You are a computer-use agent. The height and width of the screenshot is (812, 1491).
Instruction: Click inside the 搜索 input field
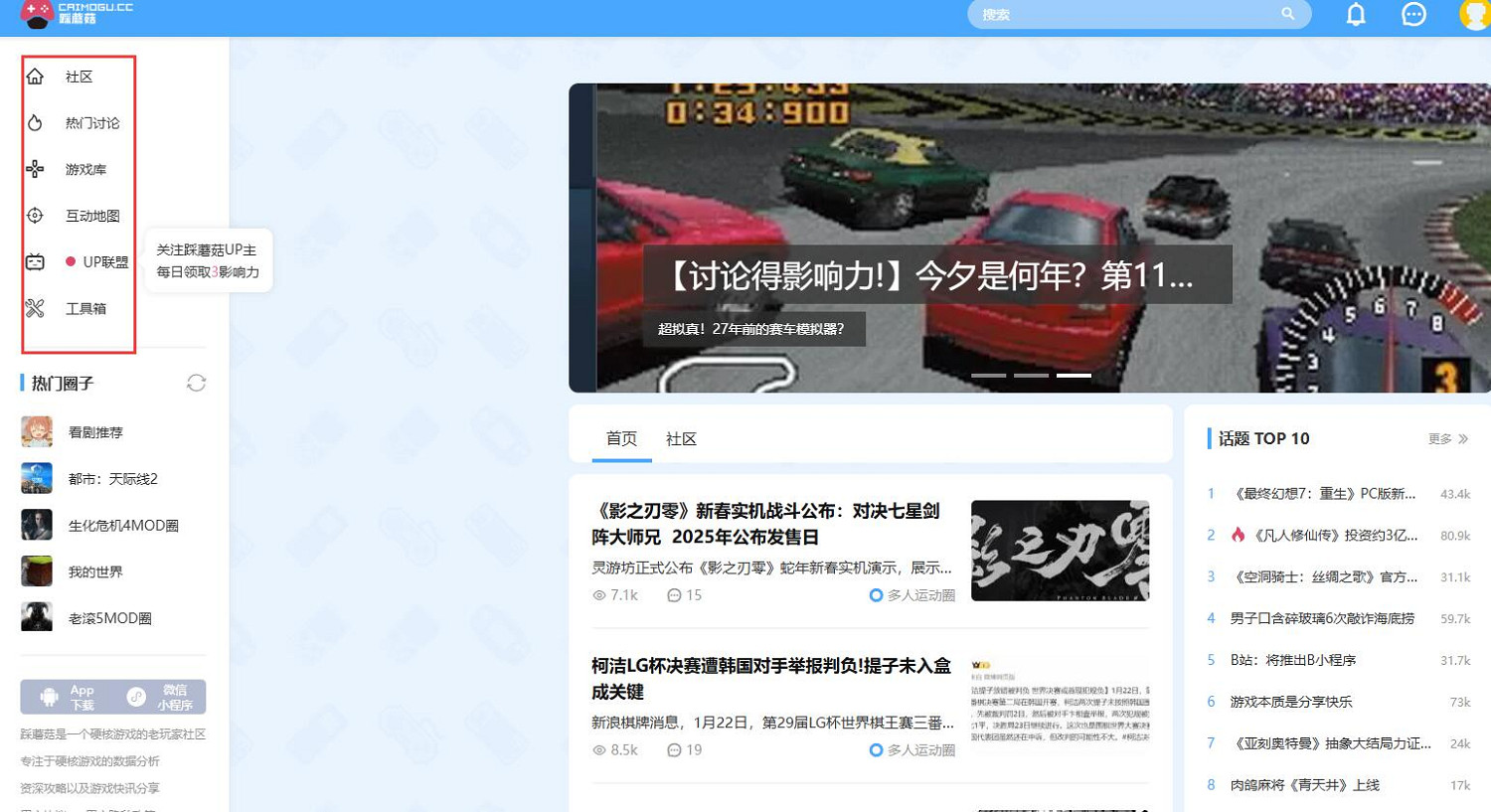click(x=1123, y=15)
